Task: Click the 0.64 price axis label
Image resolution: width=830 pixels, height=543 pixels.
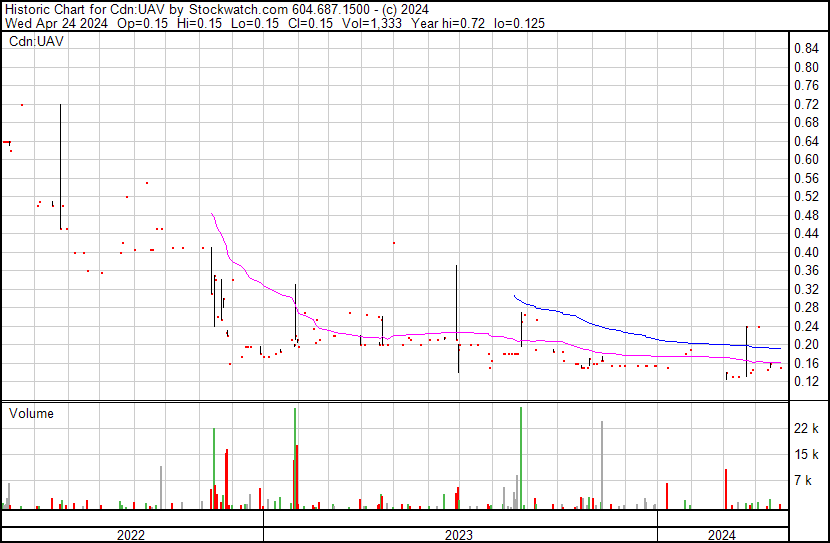Action: [806, 141]
